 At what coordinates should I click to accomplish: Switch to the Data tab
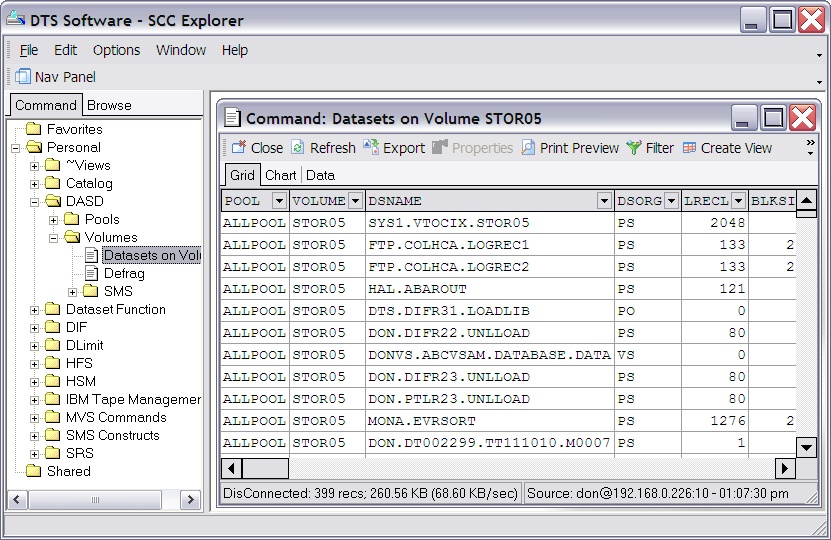pos(320,175)
